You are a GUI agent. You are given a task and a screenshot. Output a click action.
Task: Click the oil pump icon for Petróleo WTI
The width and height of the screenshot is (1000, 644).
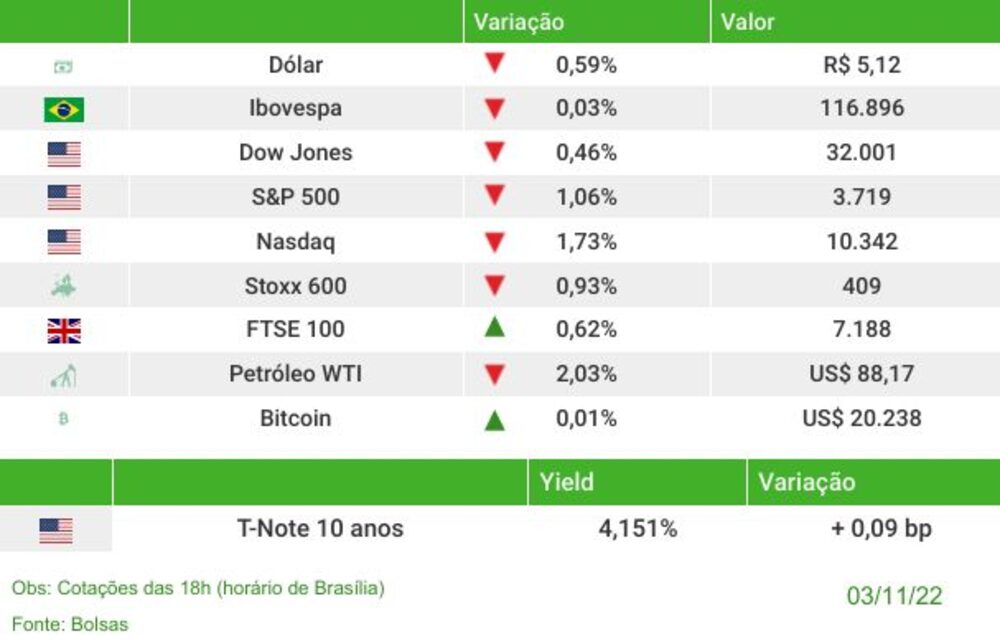click(x=64, y=376)
